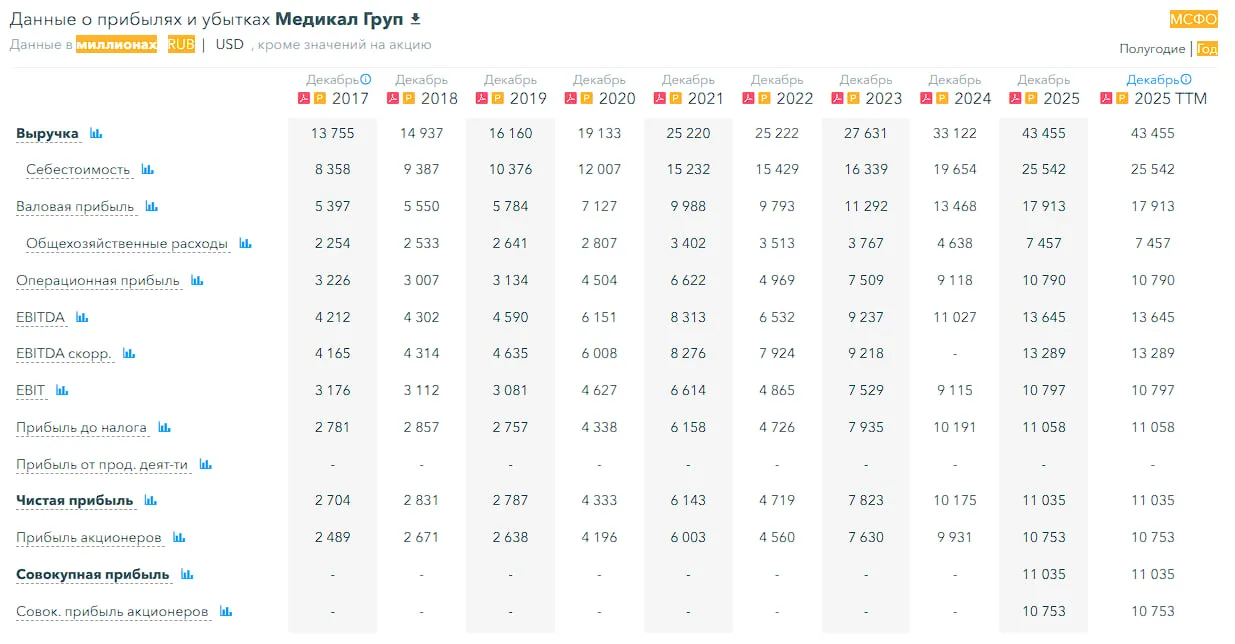Open the chart icon next to Выручка
Screen dimensions: 1235x644
coord(96,133)
